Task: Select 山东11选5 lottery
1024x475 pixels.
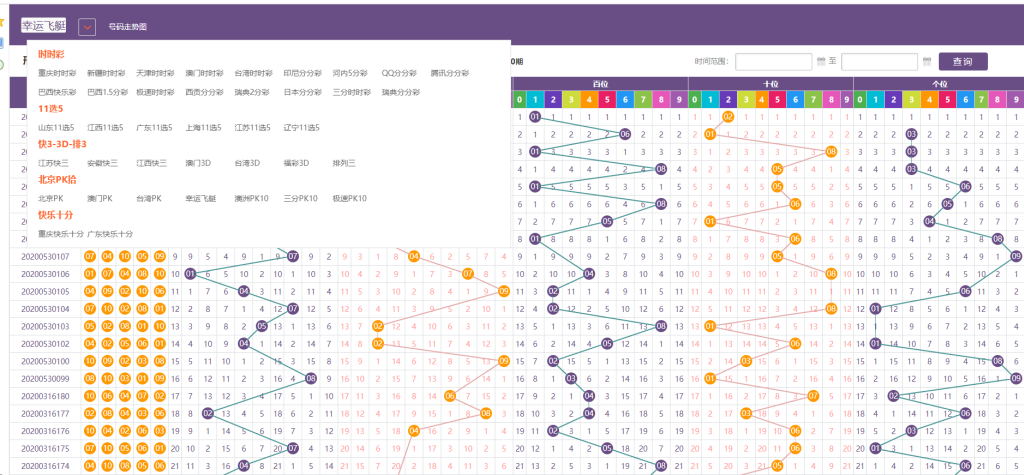Action: click(x=56, y=128)
